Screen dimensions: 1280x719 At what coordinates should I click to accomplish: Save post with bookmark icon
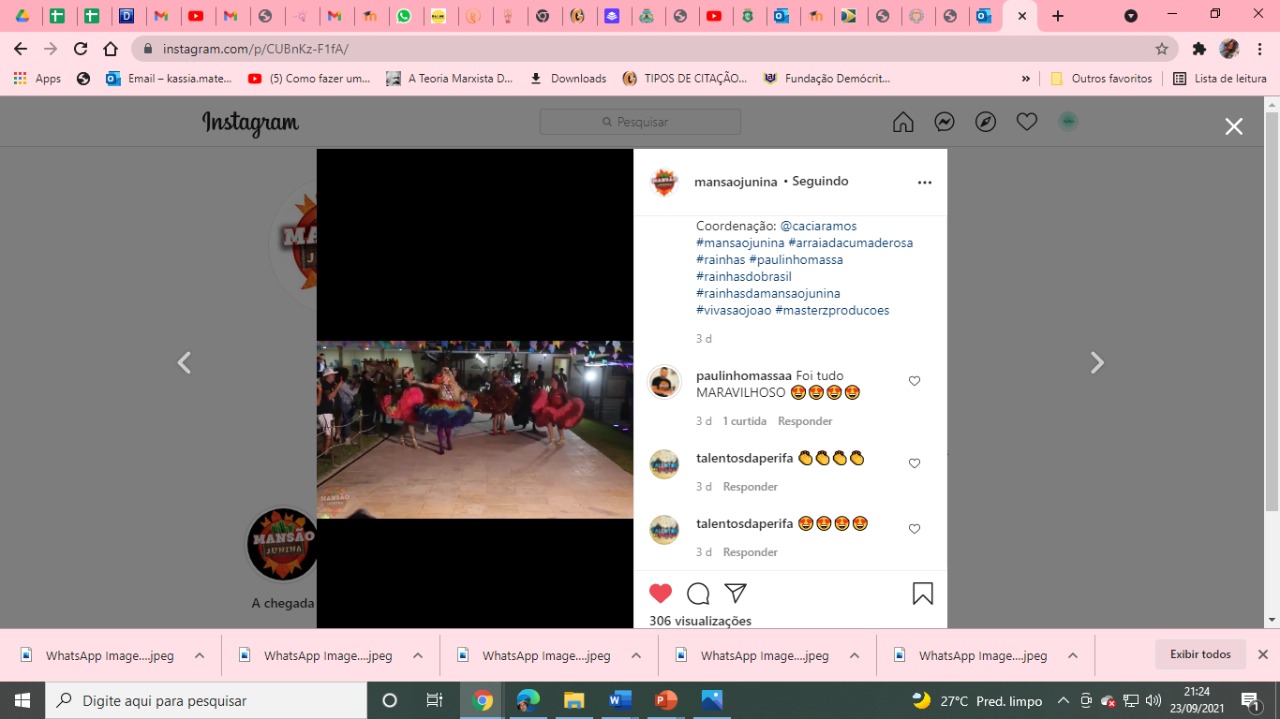(x=922, y=594)
